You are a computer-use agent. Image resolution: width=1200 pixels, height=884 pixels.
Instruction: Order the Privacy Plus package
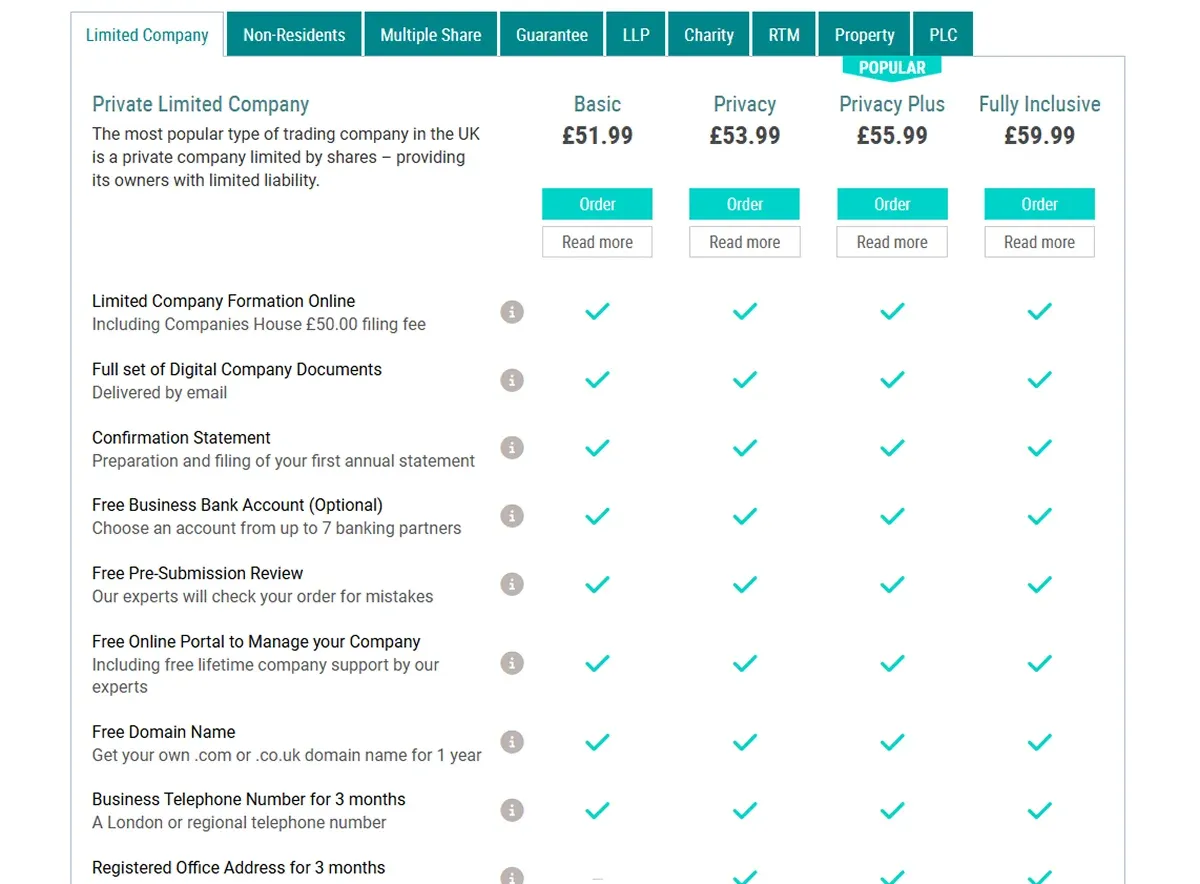click(892, 204)
